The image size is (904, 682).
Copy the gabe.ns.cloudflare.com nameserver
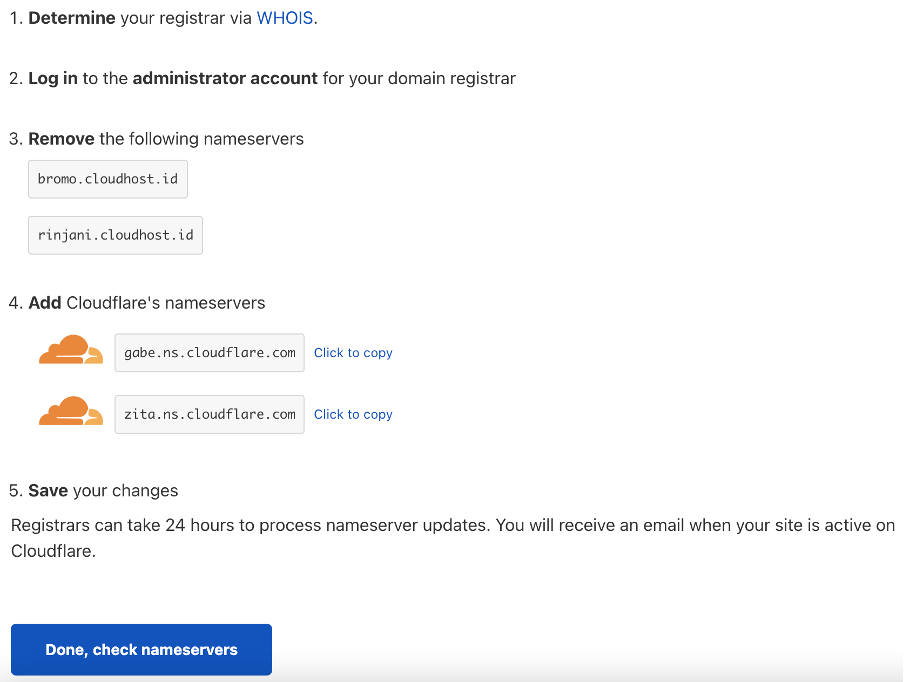coord(352,353)
